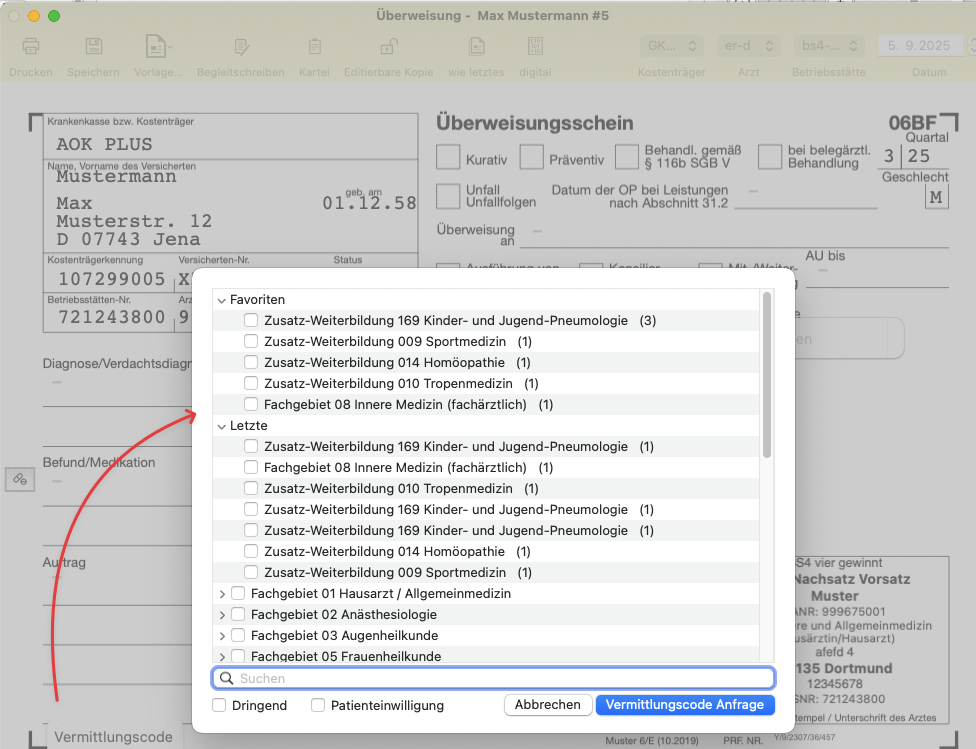Click the Vermittlungscode Anfrage button
Viewport: 976px width, 749px height.
point(685,705)
